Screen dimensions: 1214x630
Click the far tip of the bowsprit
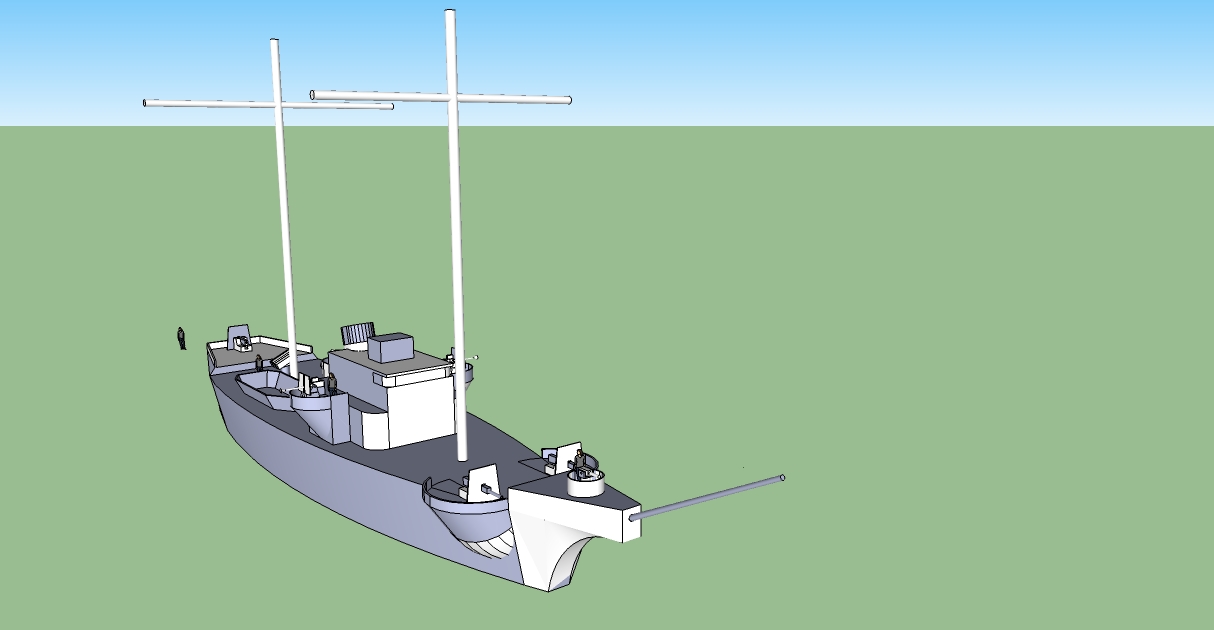click(x=781, y=478)
